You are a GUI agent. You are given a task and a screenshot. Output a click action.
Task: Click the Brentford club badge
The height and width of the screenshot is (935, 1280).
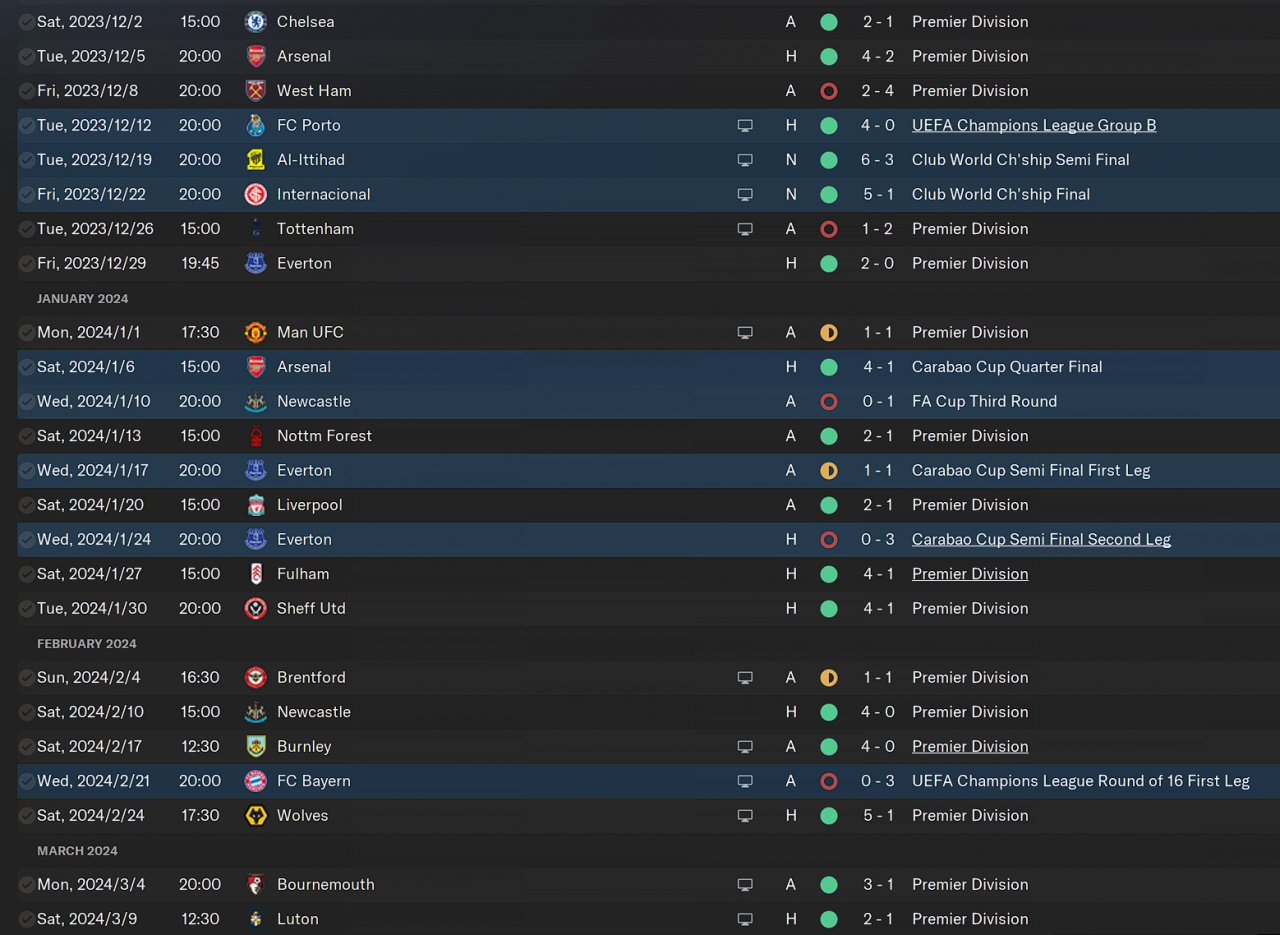(256, 677)
